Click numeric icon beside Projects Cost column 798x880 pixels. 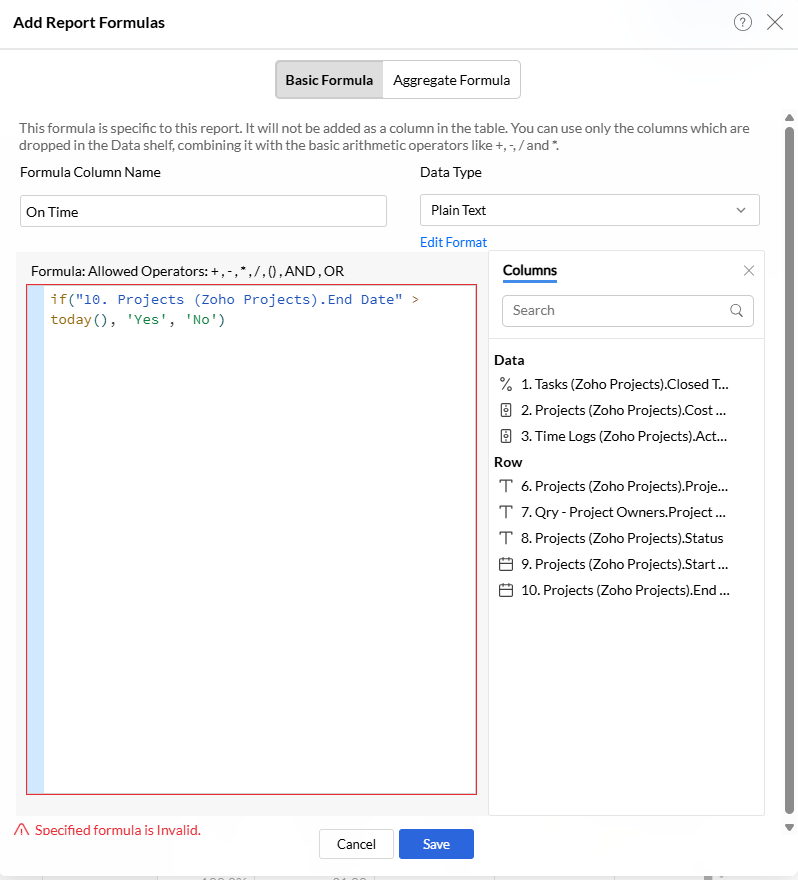coord(505,410)
